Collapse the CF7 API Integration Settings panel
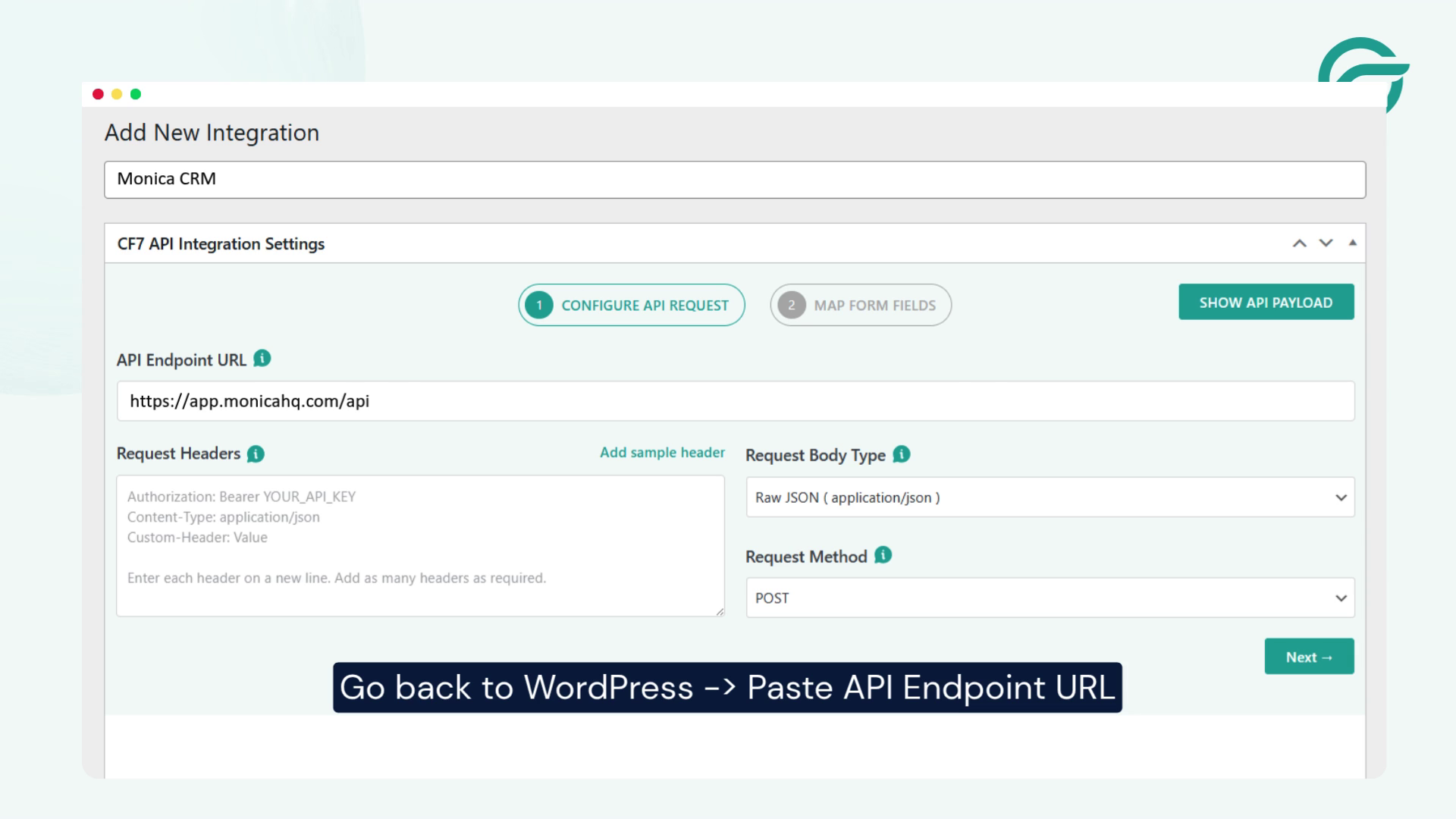This screenshot has height=819, width=1456. (1352, 243)
